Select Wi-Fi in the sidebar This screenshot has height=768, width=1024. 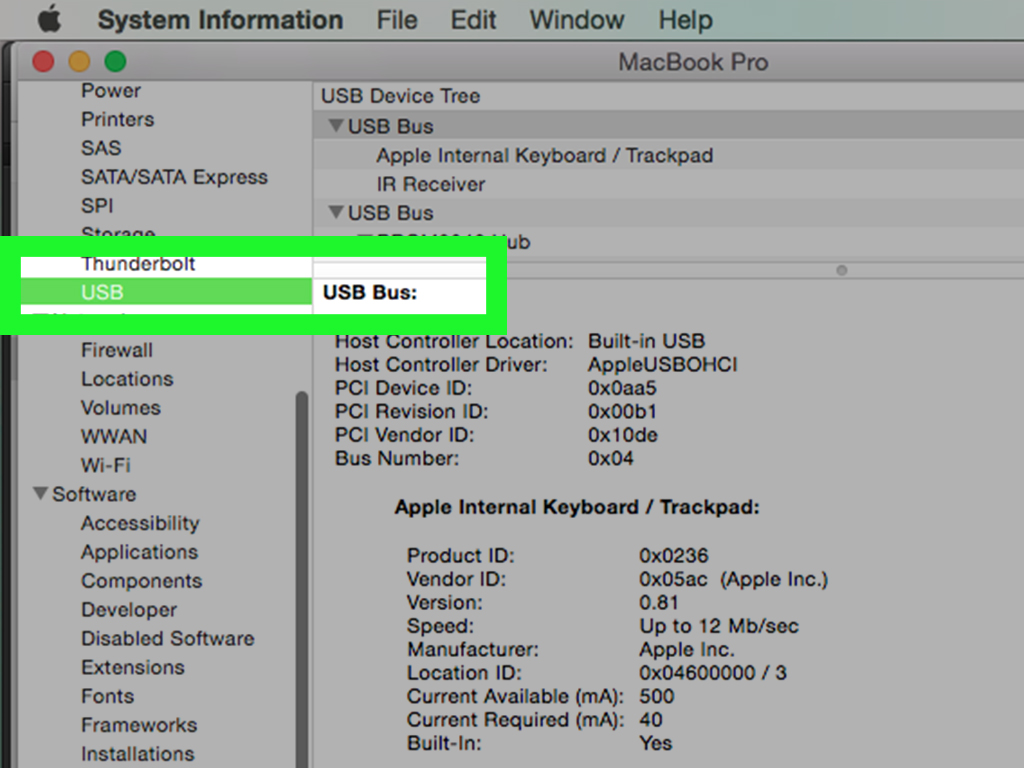pyautogui.click(x=106, y=465)
